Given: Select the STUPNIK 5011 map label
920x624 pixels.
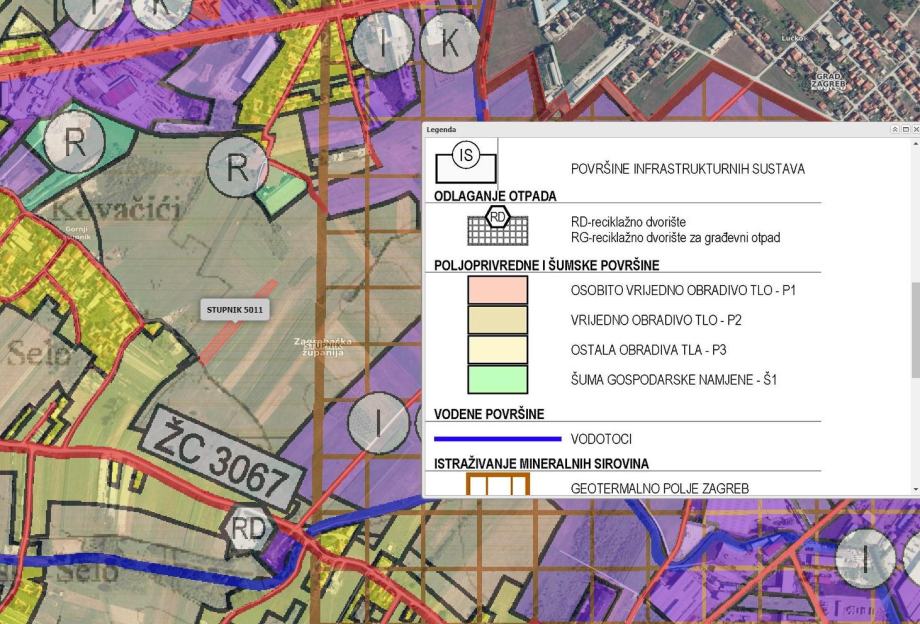Looking at the screenshot, I should coord(235,310).
